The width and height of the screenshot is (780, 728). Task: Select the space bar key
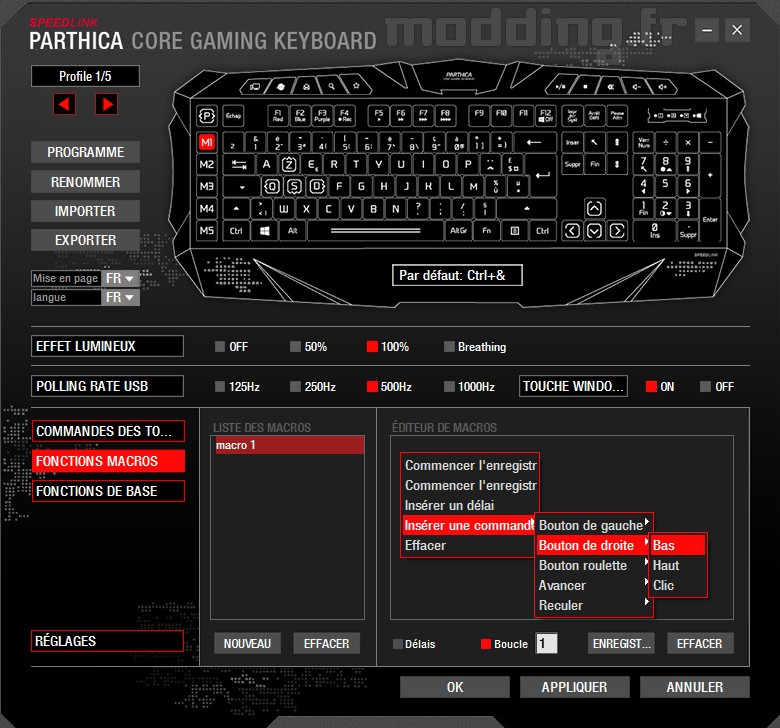click(x=376, y=231)
